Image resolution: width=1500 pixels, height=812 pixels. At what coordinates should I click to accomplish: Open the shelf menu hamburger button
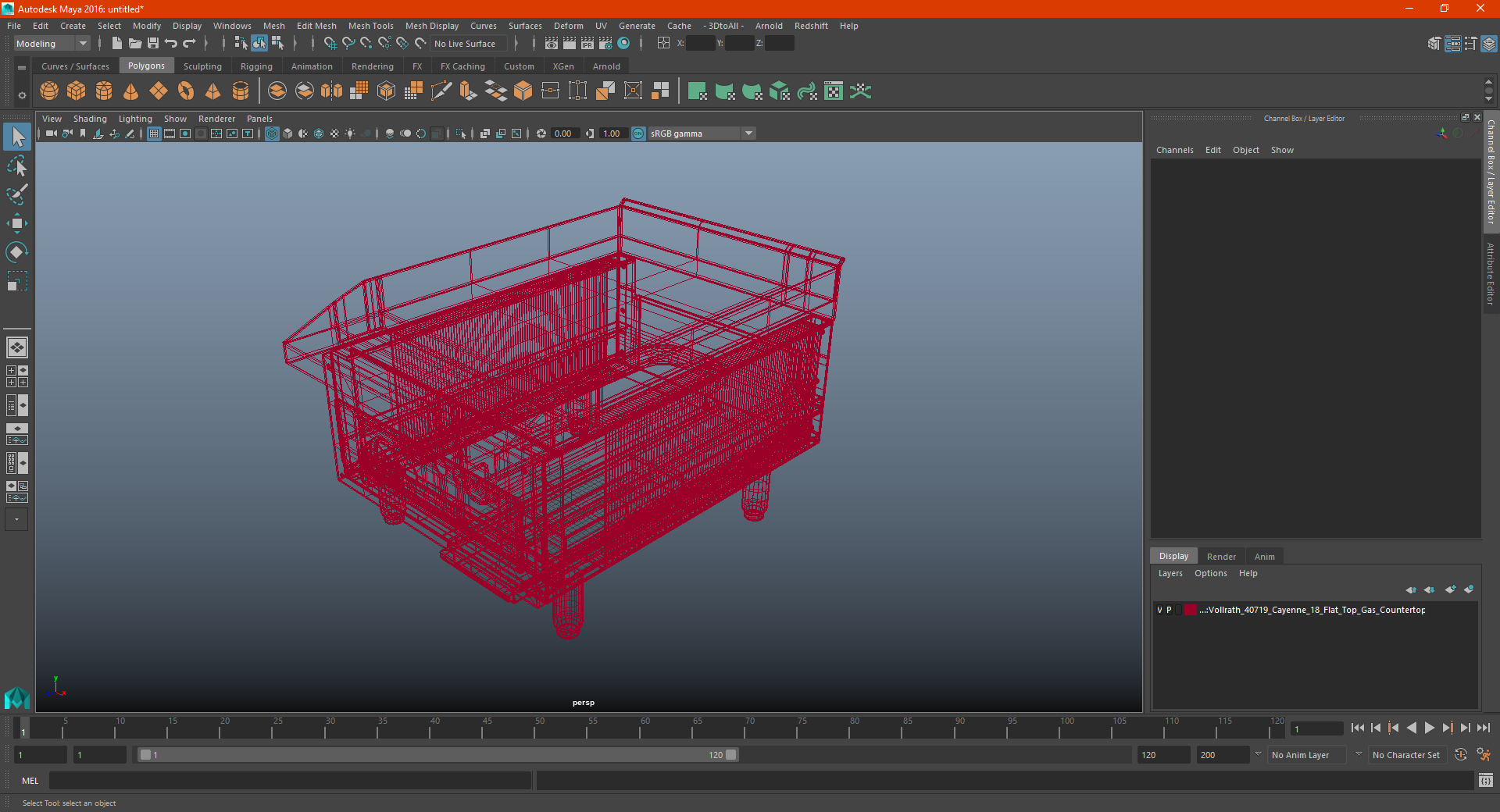(22, 68)
